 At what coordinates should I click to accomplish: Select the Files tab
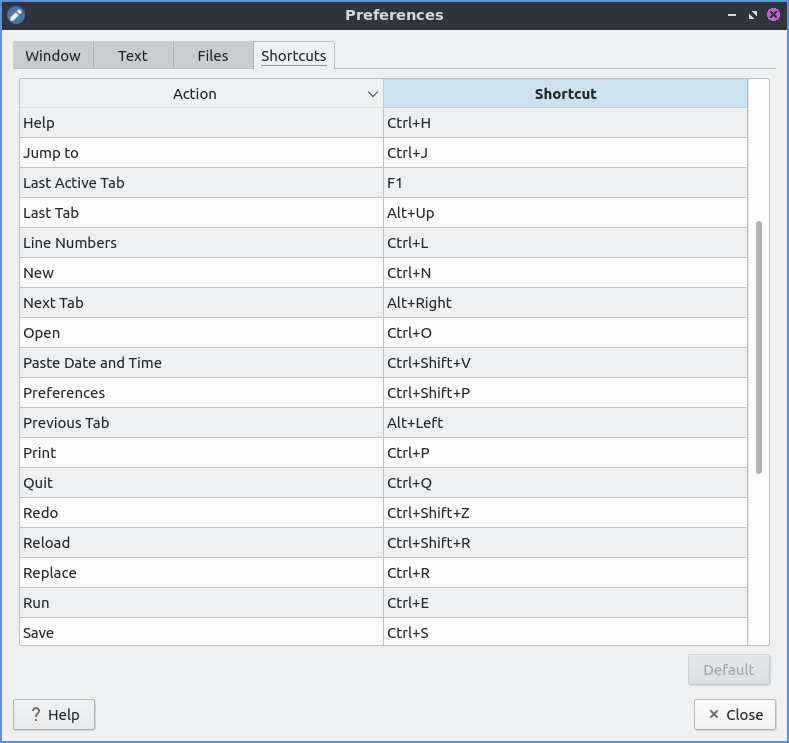point(213,56)
